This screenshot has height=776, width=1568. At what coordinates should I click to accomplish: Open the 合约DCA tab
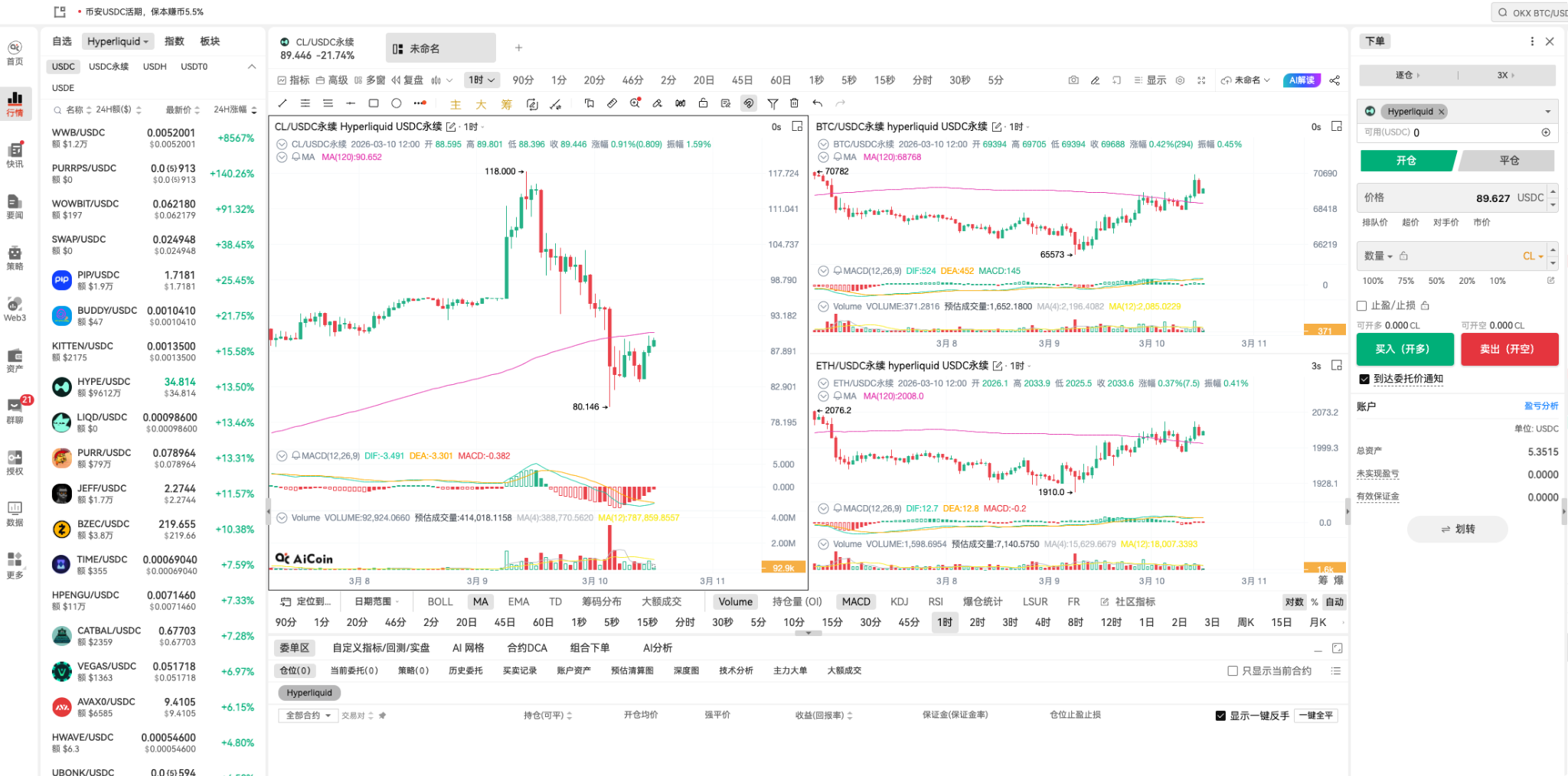point(527,647)
